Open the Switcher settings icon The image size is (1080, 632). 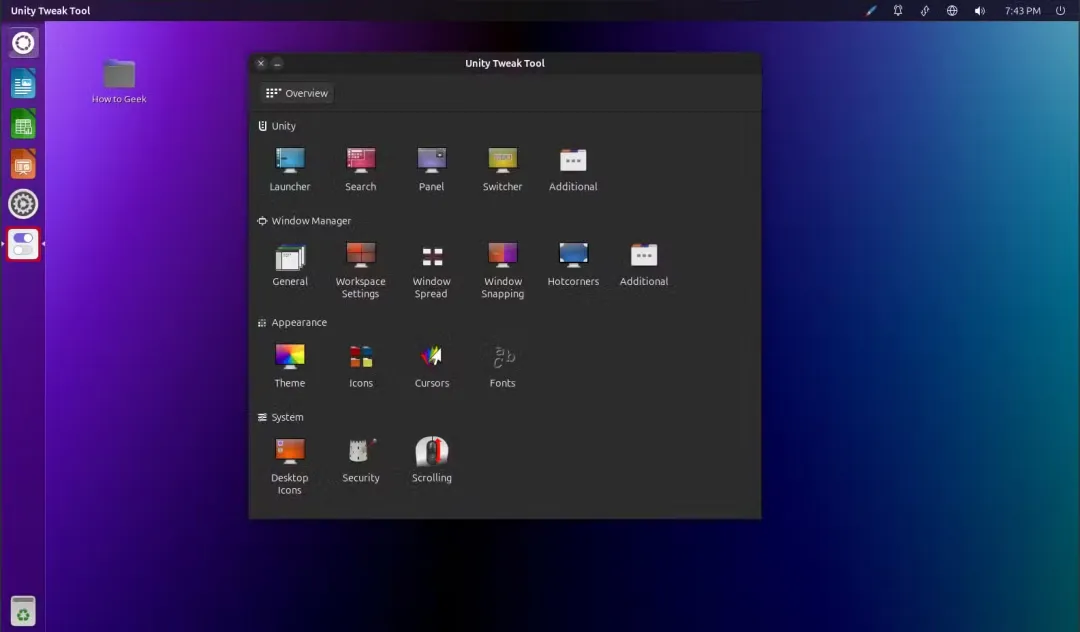coord(502,169)
